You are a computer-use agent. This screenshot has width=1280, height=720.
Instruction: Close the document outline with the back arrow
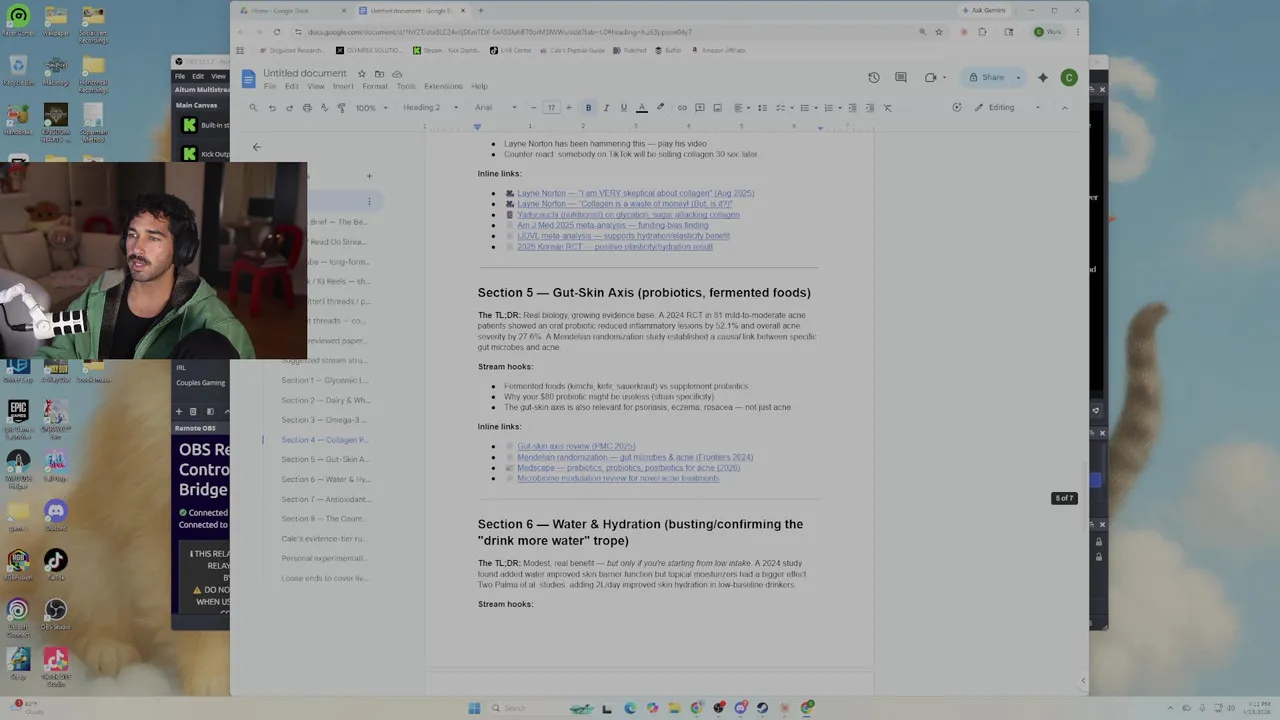tap(257, 147)
